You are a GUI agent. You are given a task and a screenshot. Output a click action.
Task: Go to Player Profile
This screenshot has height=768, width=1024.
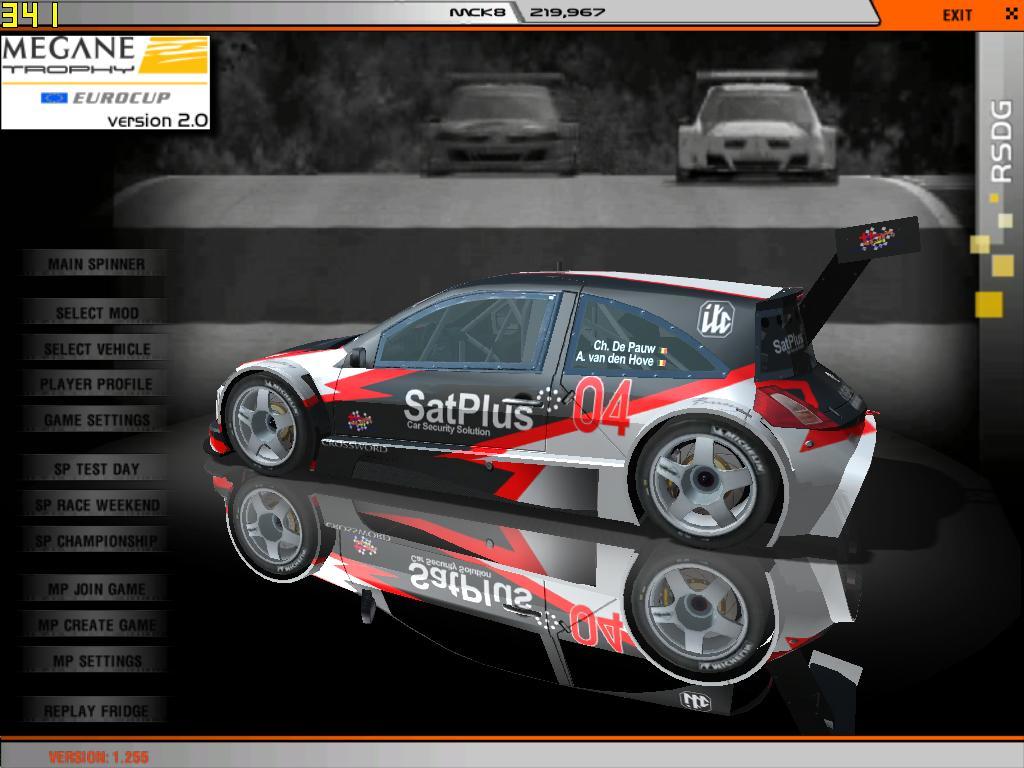(x=96, y=385)
